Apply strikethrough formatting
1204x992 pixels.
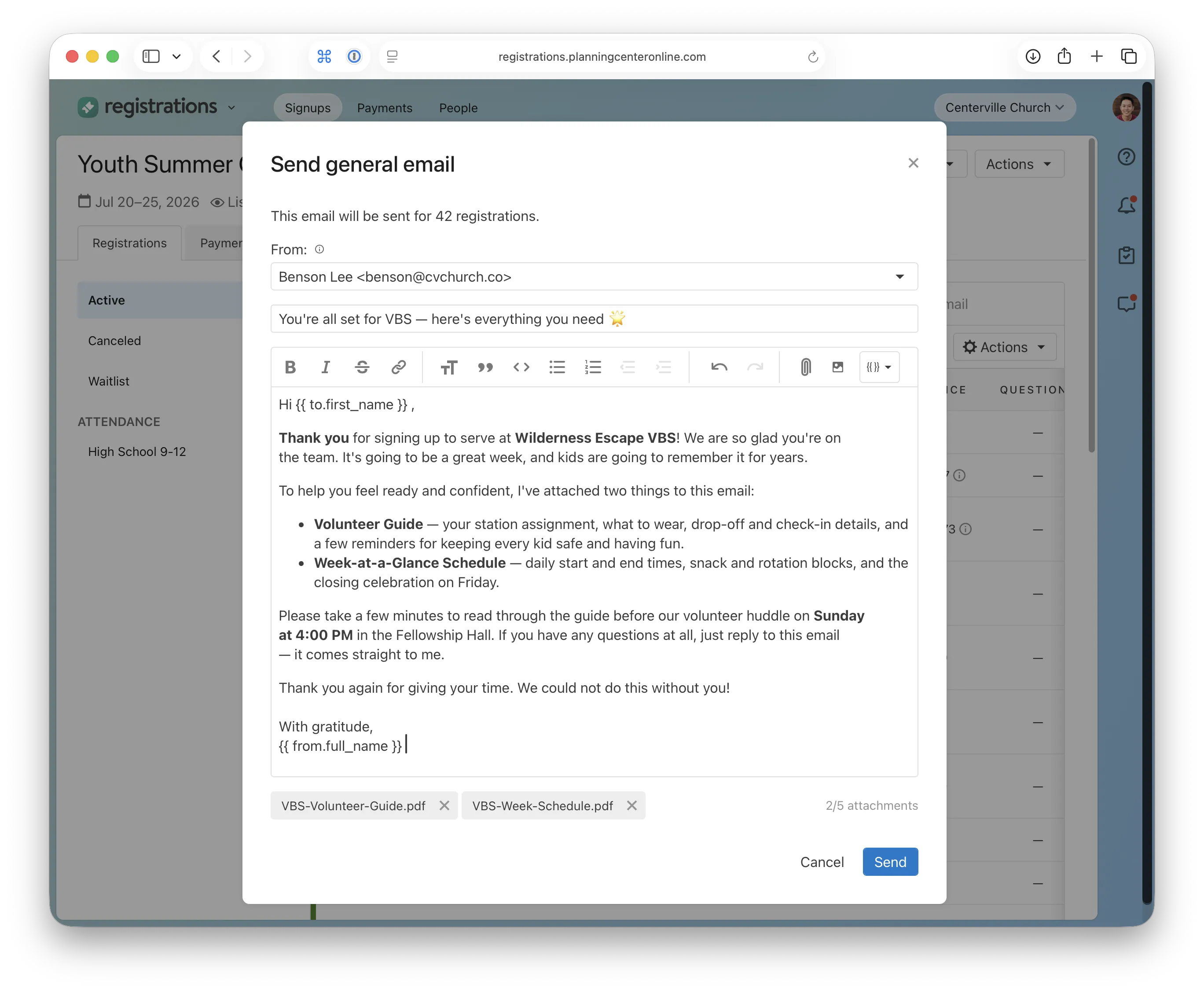pos(362,367)
